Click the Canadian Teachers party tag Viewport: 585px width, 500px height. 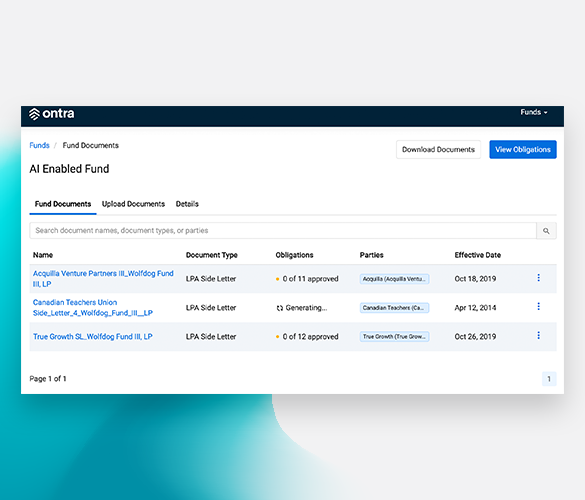click(x=394, y=308)
